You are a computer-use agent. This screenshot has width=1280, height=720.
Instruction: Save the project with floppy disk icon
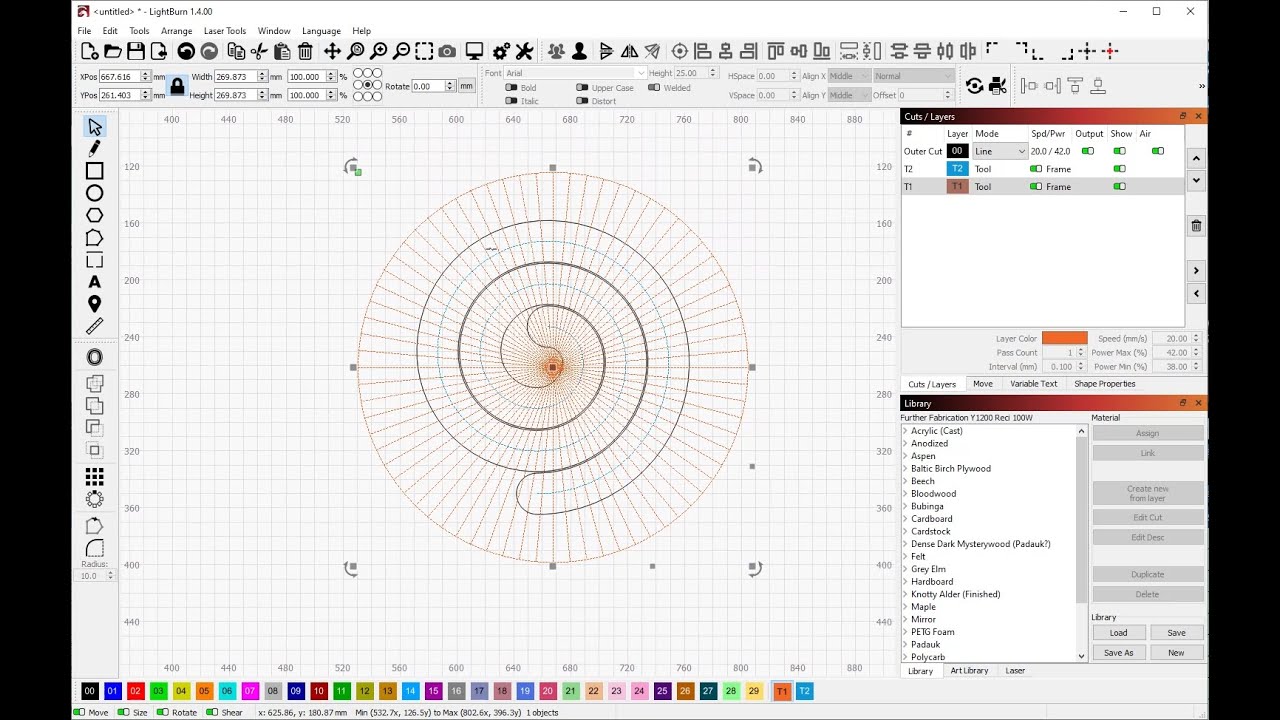click(136, 51)
